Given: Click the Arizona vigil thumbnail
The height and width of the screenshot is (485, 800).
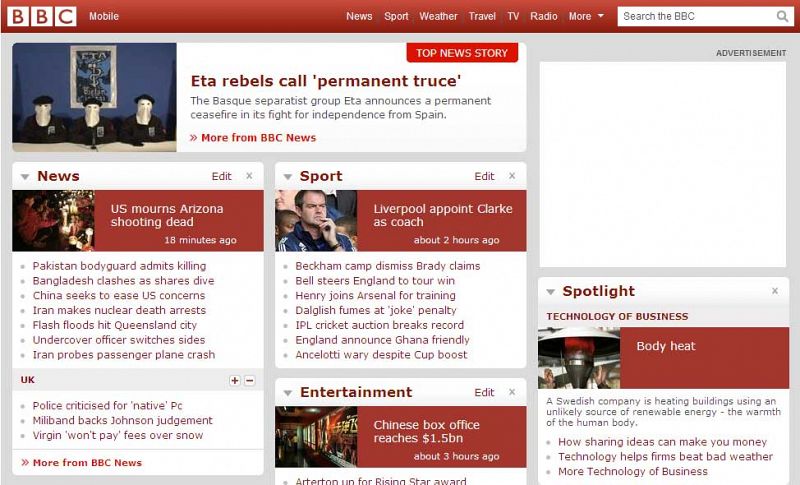Looking at the screenshot, I should pos(54,221).
